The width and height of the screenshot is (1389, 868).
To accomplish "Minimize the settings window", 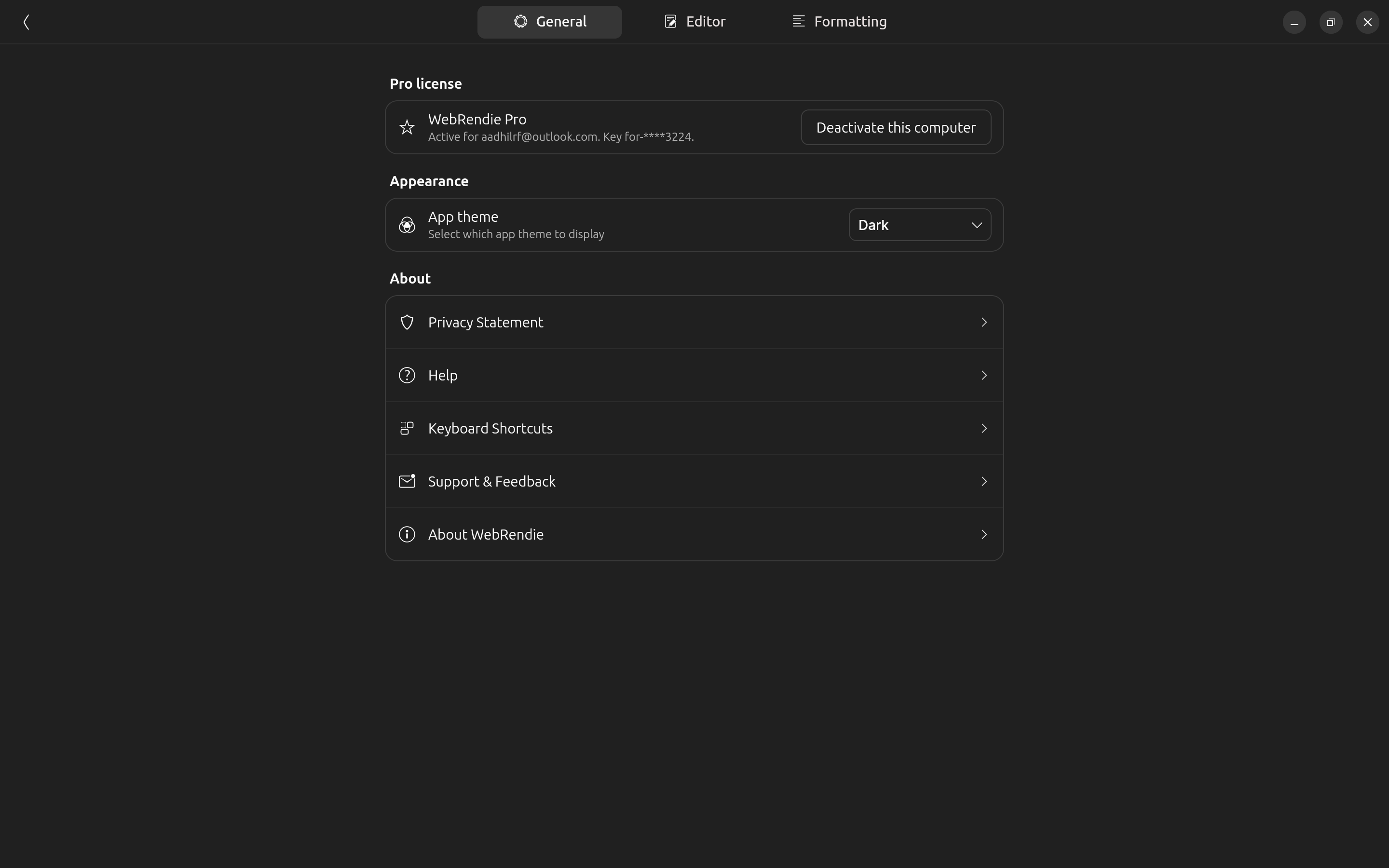I will (1294, 22).
